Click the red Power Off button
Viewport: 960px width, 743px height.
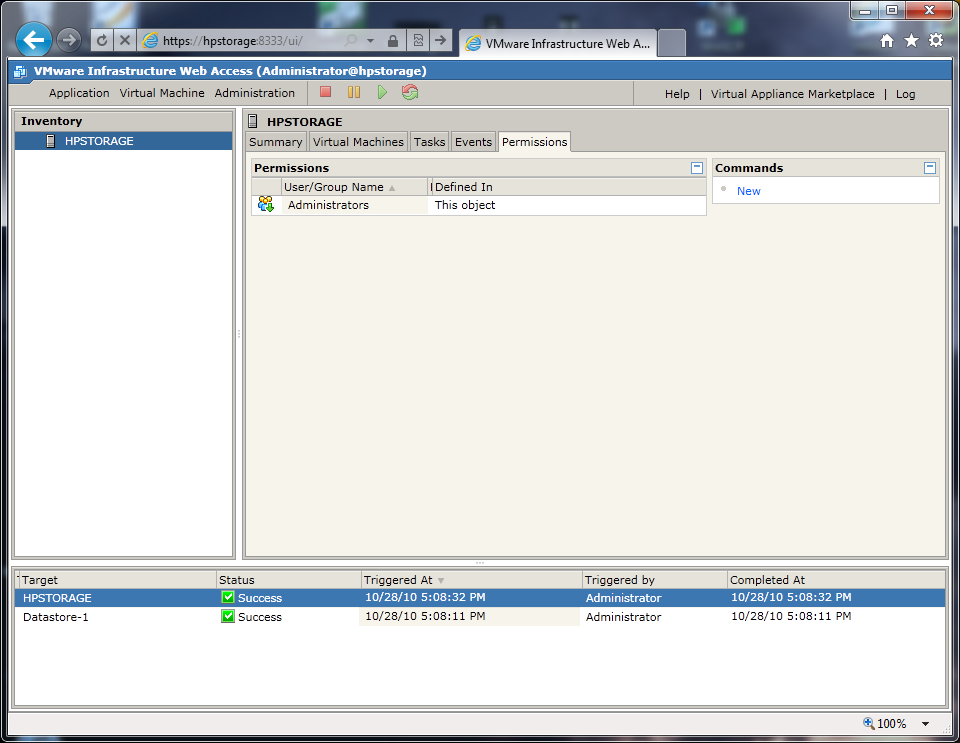click(326, 92)
